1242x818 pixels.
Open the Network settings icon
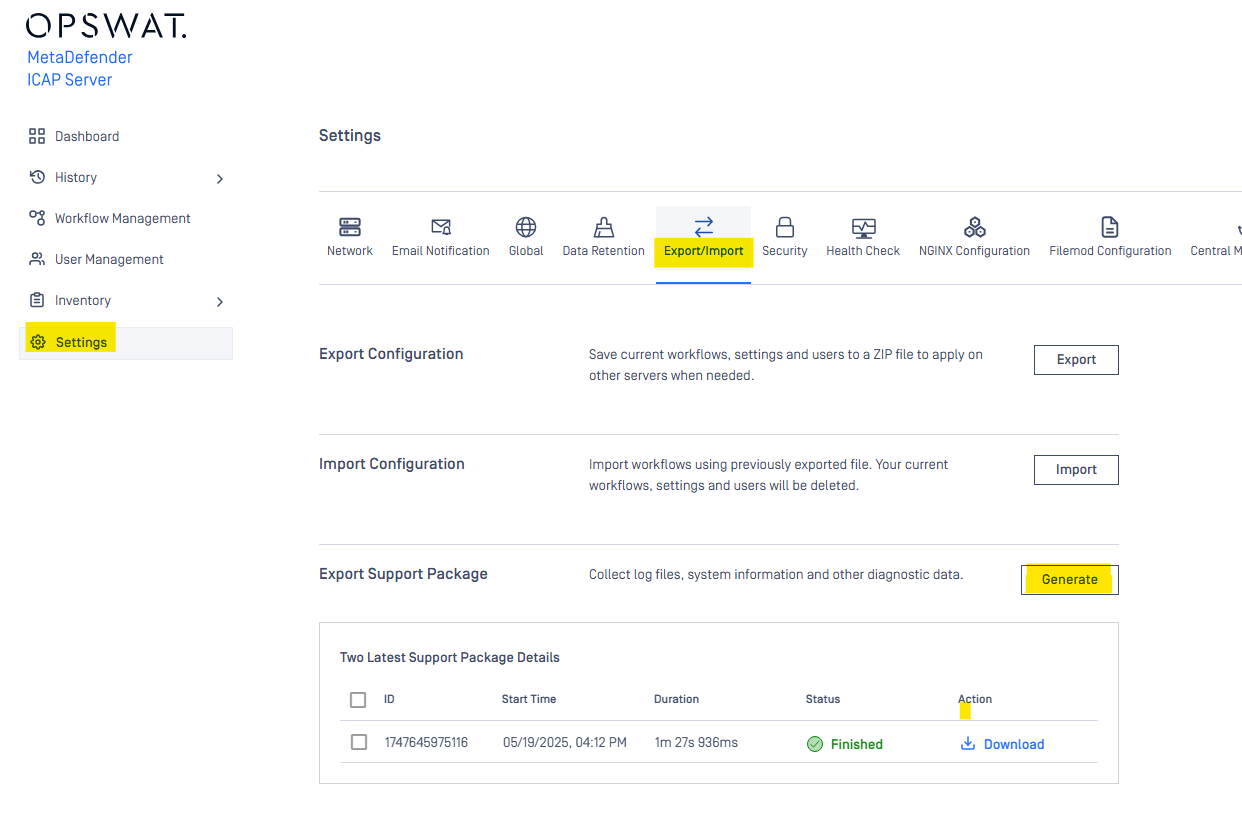[350, 227]
